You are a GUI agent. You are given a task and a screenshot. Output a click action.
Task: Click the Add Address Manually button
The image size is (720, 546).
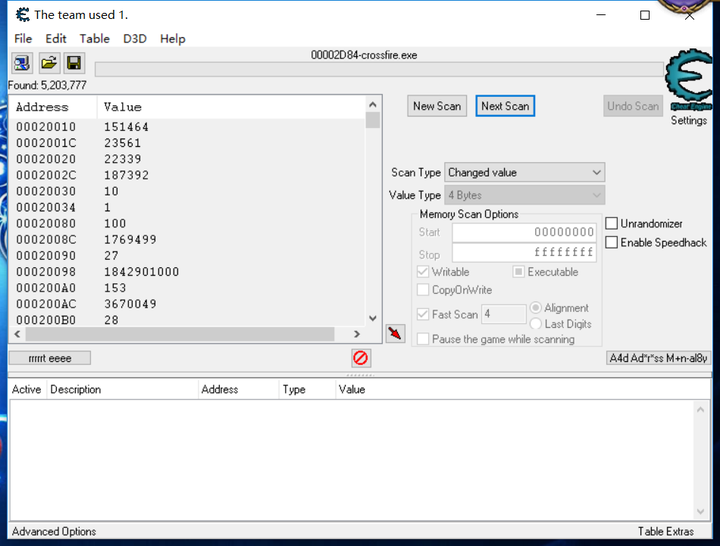click(x=658, y=358)
